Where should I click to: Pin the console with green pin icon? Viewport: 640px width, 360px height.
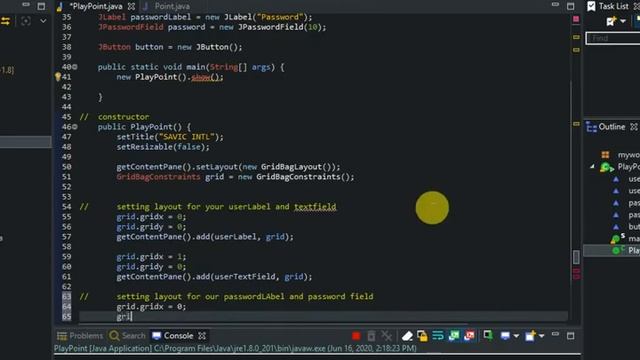(x=488, y=336)
